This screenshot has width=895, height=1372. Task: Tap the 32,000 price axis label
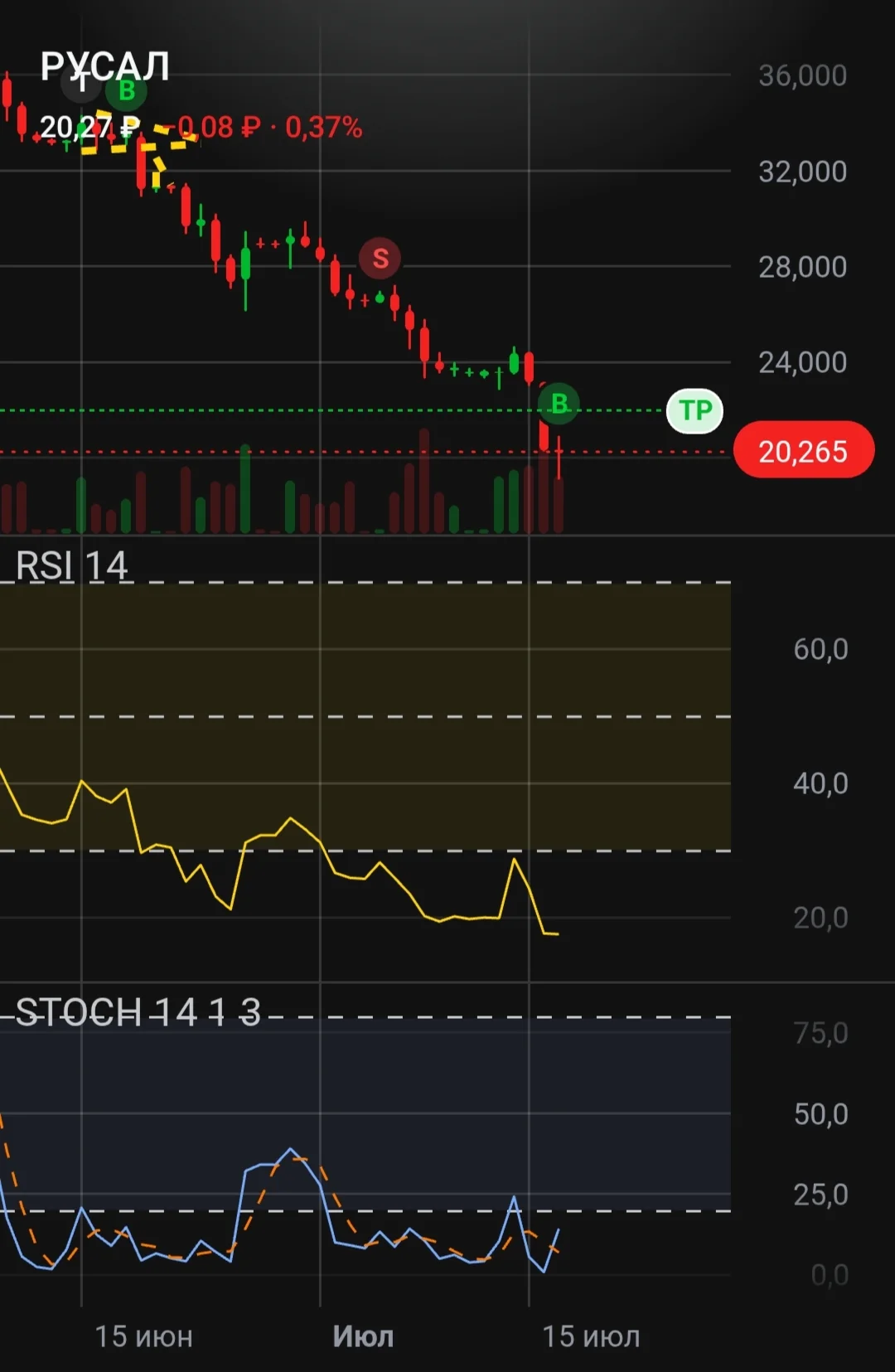click(802, 172)
